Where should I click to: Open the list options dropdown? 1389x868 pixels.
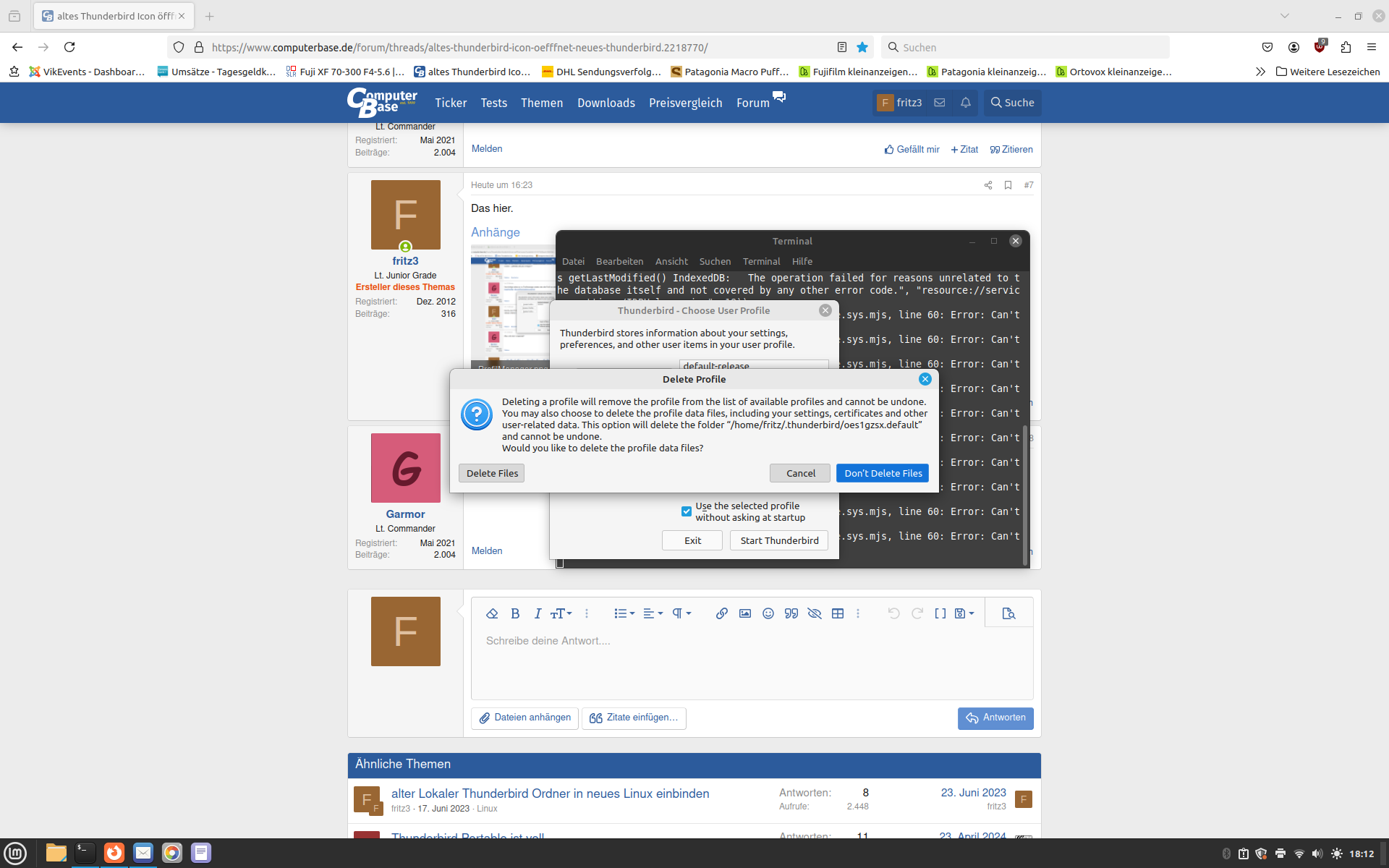(x=624, y=613)
